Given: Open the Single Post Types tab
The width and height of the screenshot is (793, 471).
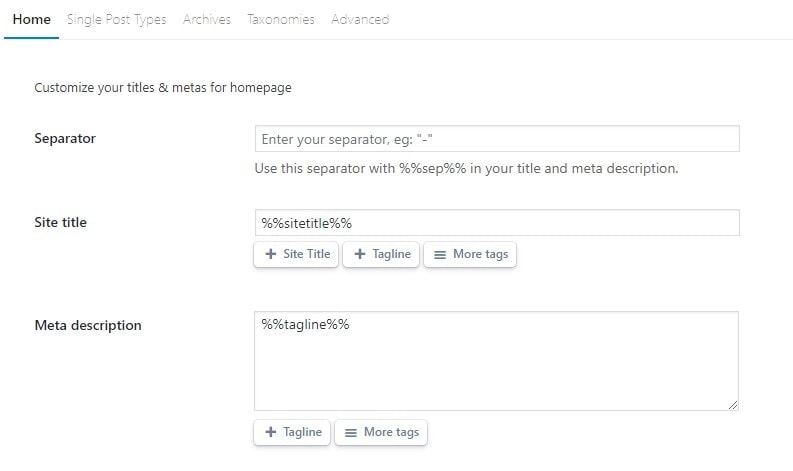Looking at the screenshot, I should 116,19.
